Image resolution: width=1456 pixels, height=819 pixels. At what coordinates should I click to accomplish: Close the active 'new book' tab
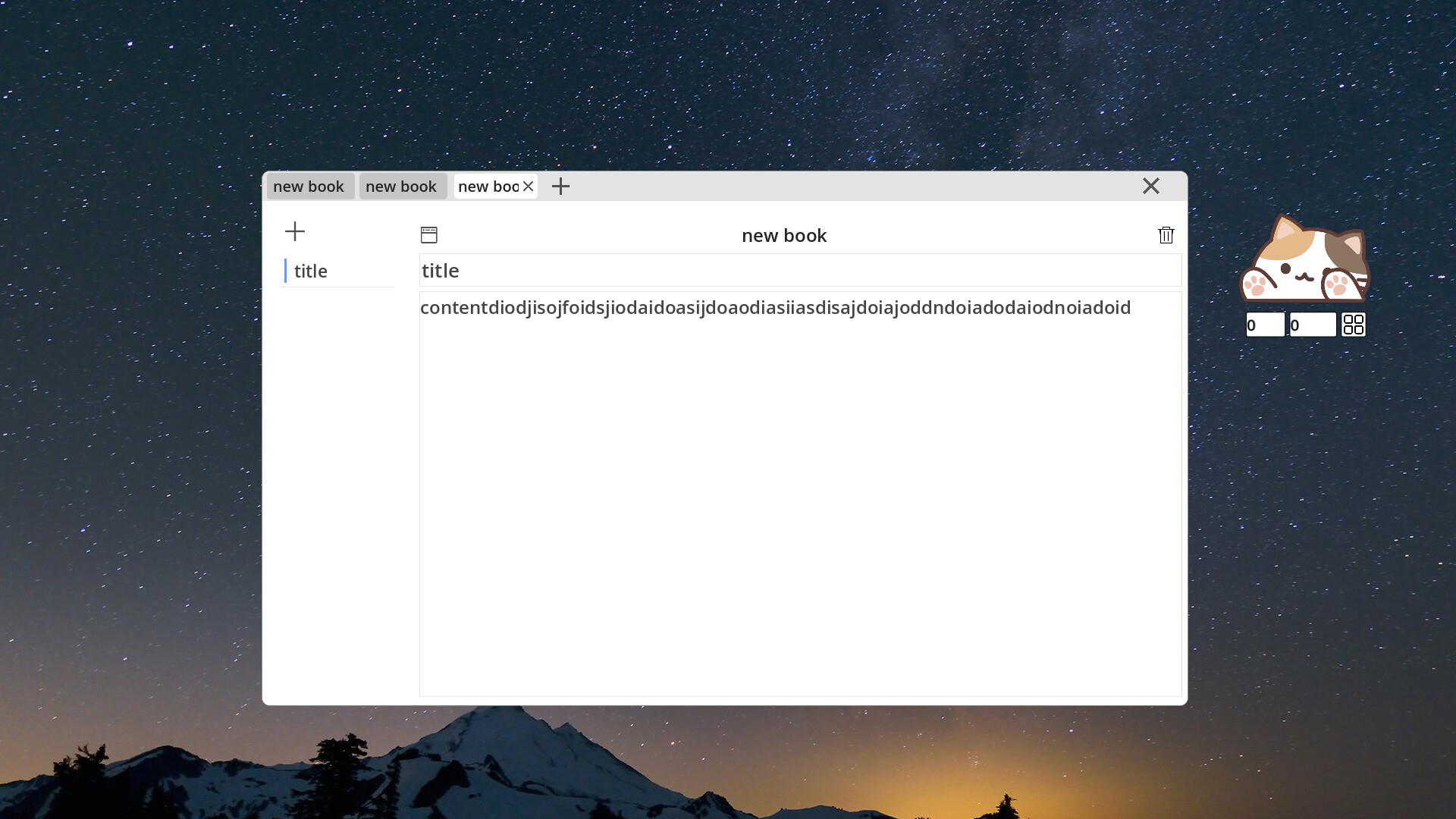529,187
